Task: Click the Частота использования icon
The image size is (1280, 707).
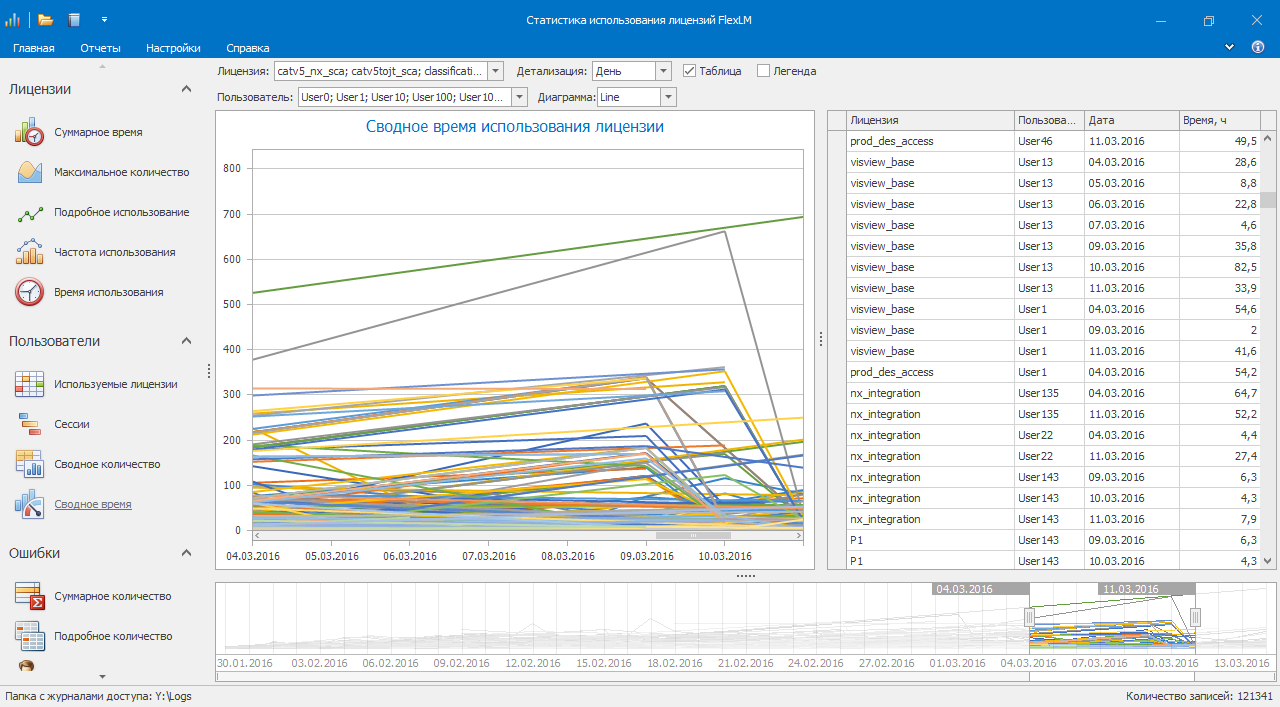Action: [29, 252]
